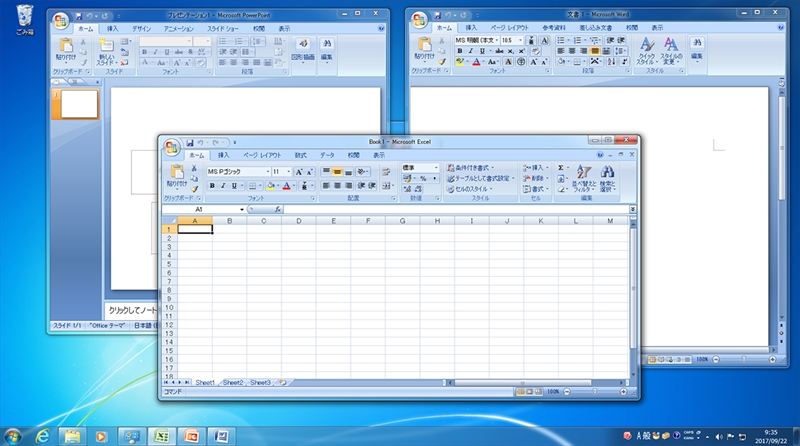
Task: Click Format as Table button in Excel
Action: [x=479, y=179]
